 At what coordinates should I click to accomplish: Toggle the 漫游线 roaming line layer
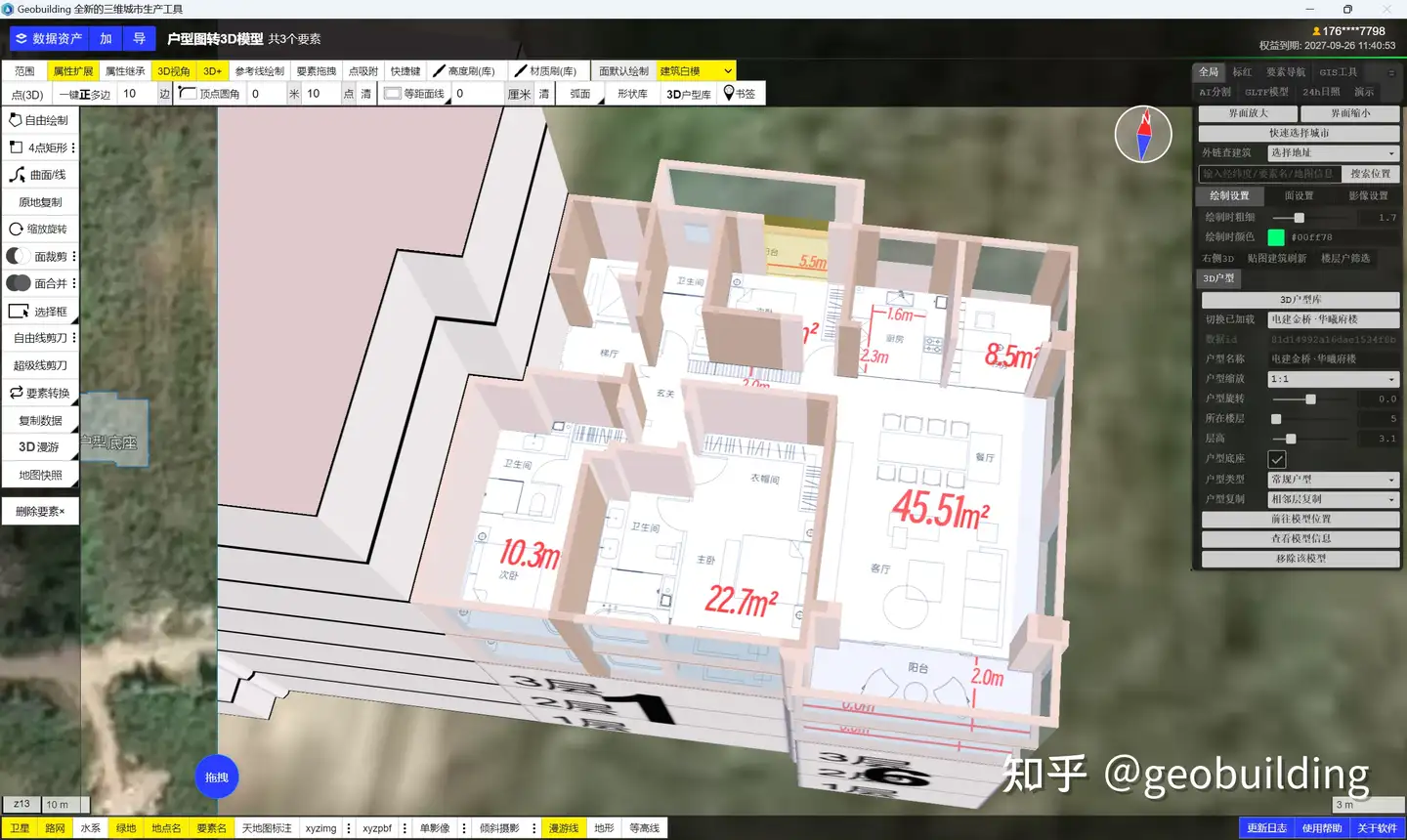(x=563, y=828)
